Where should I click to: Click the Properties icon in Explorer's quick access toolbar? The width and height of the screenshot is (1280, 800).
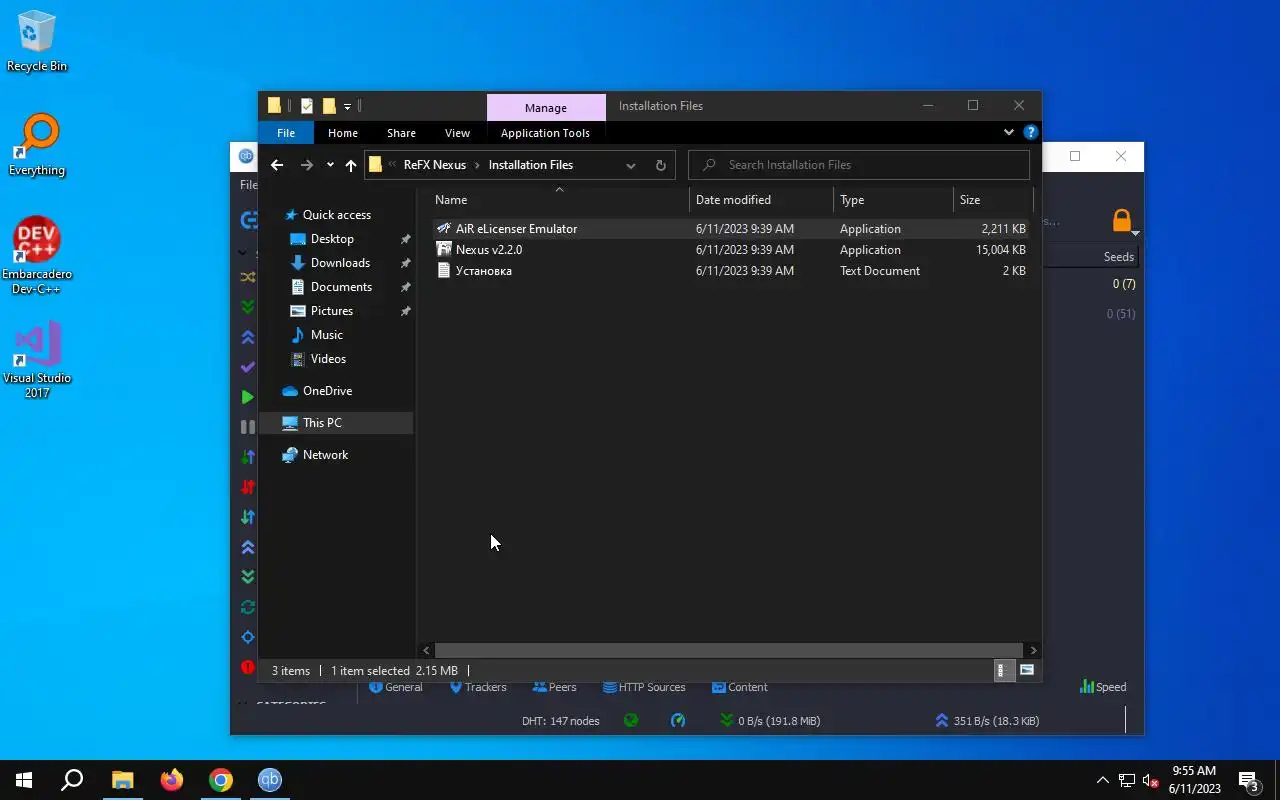click(307, 106)
